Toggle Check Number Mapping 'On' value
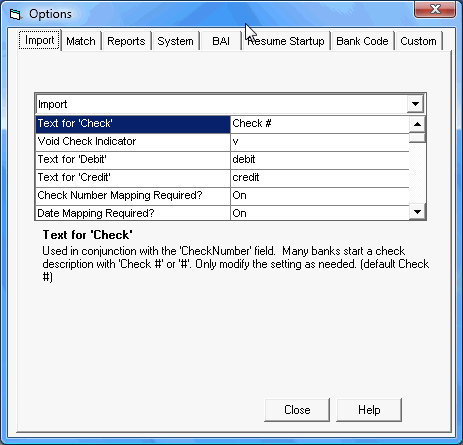Image resolution: width=463 pixels, height=445 pixels. click(320, 196)
